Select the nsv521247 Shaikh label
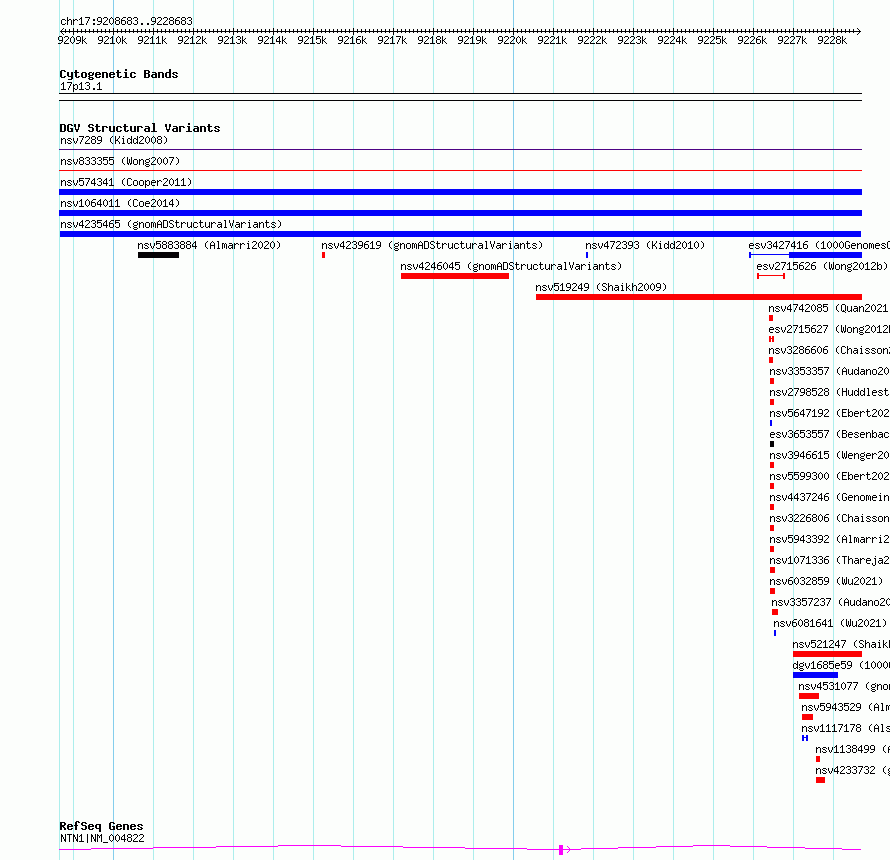890x860 pixels. click(x=841, y=644)
